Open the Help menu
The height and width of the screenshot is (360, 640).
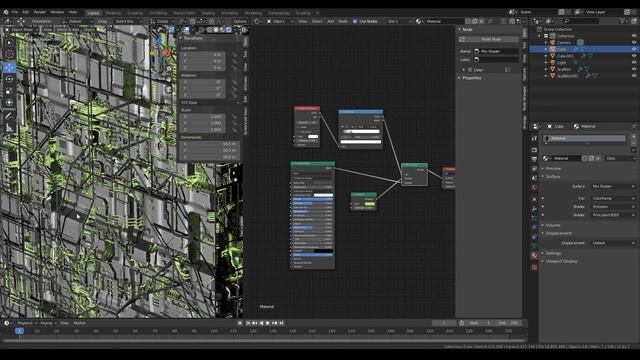point(73,12)
